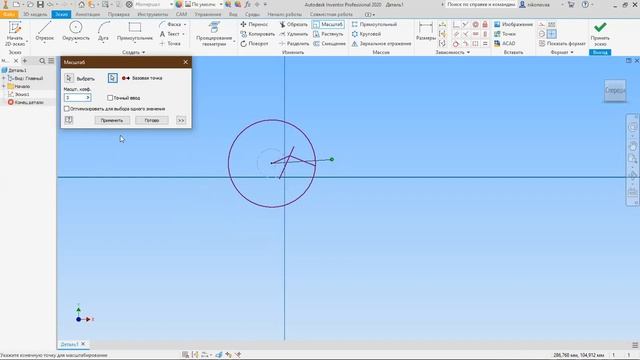Choose the Текст tool
This screenshot has width=640, height=360.
(171, 34)
